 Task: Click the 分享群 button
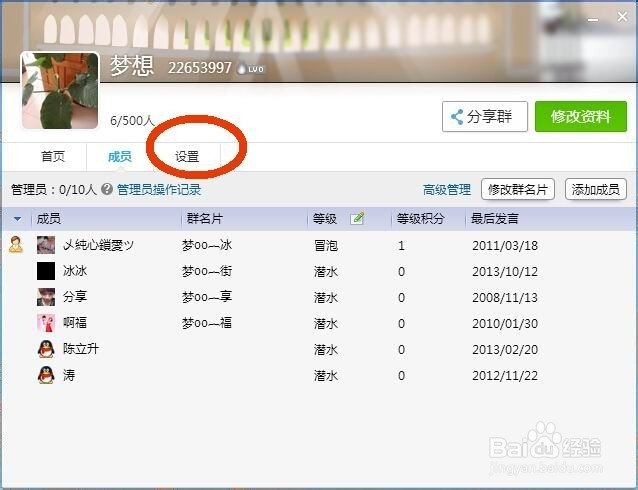485,117
